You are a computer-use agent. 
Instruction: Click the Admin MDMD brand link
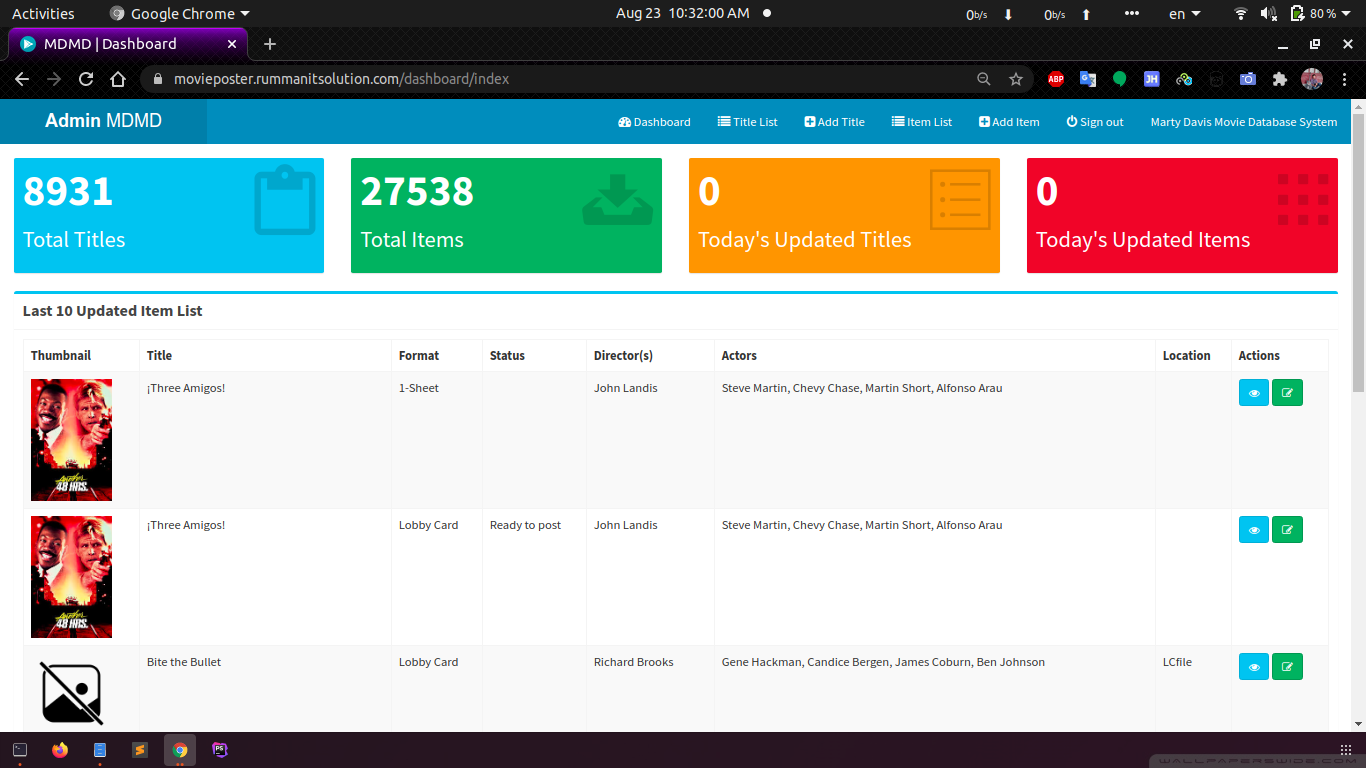(103, 121)
